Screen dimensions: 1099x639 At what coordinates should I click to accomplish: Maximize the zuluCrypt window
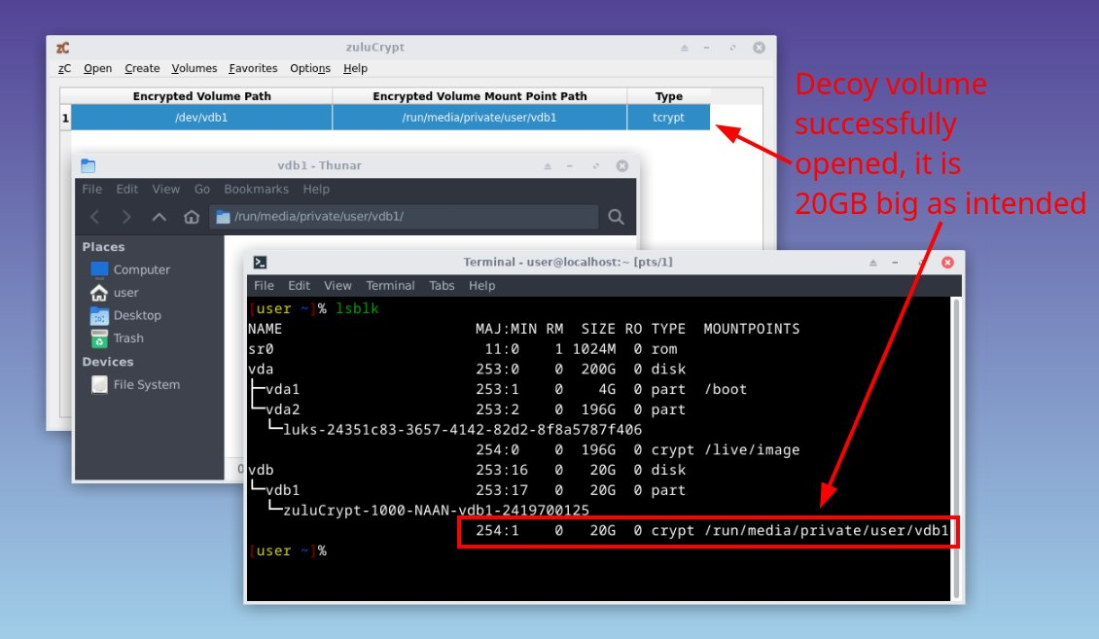click(x=732, y=48)
